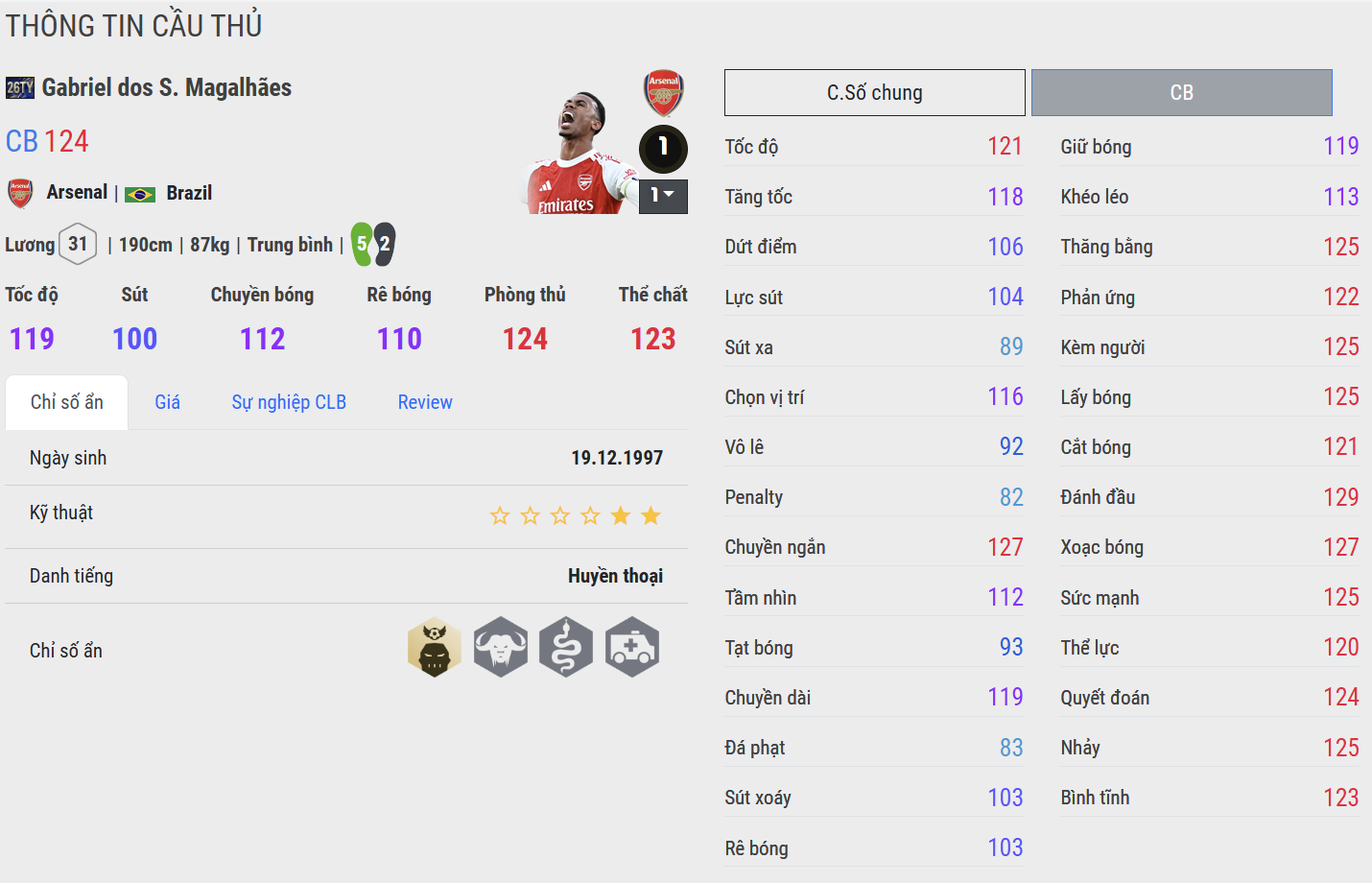Click the last filled skill star

click(651, 516)
